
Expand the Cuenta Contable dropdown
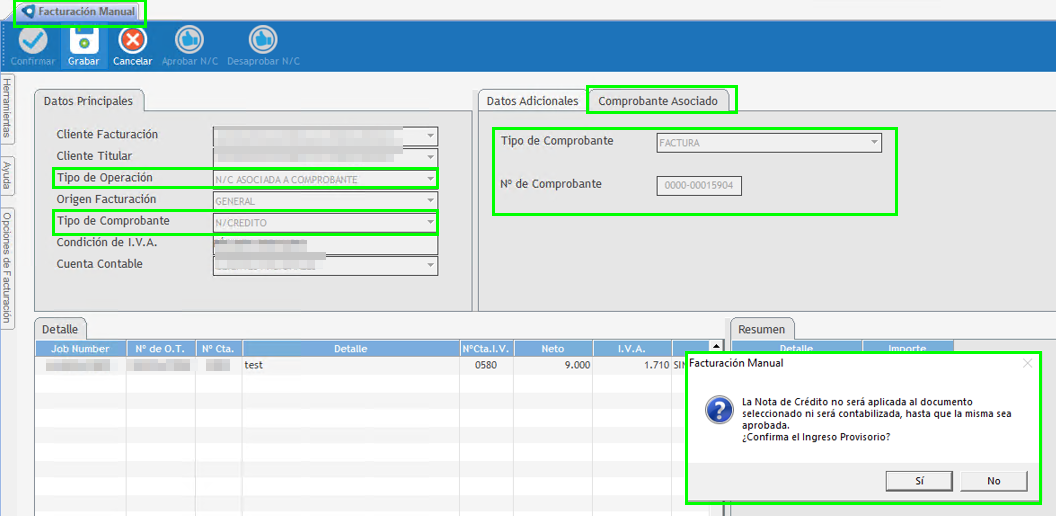(430, 265)
